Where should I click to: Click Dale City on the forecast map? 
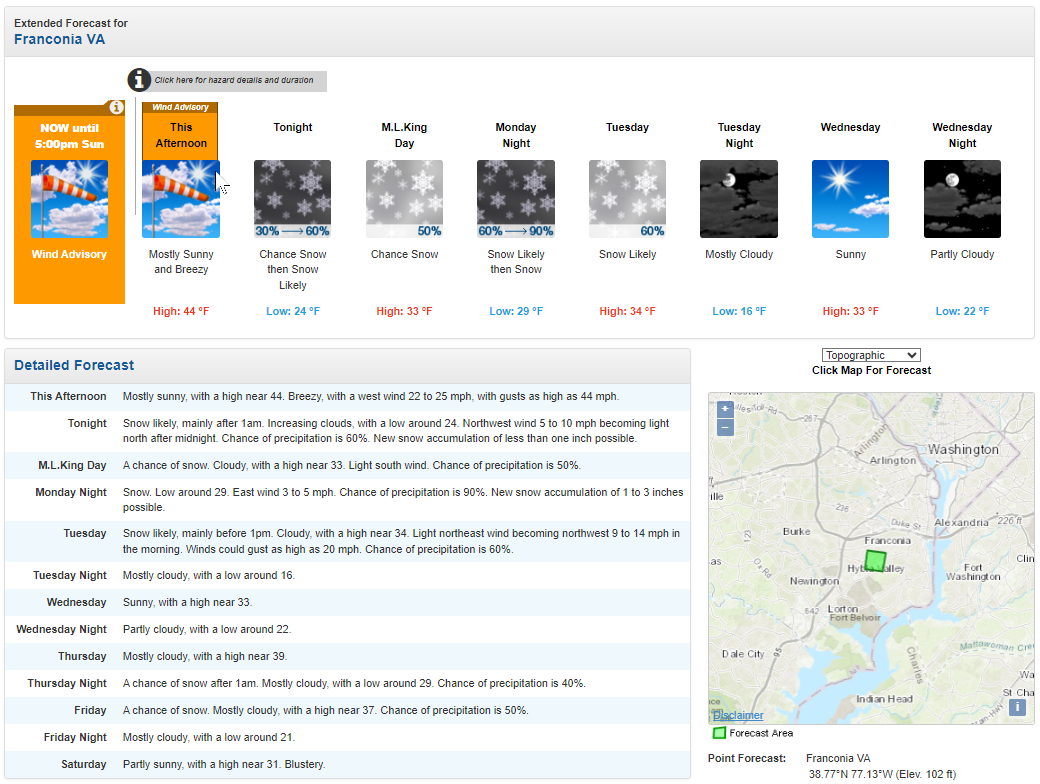tap(743, 653)
